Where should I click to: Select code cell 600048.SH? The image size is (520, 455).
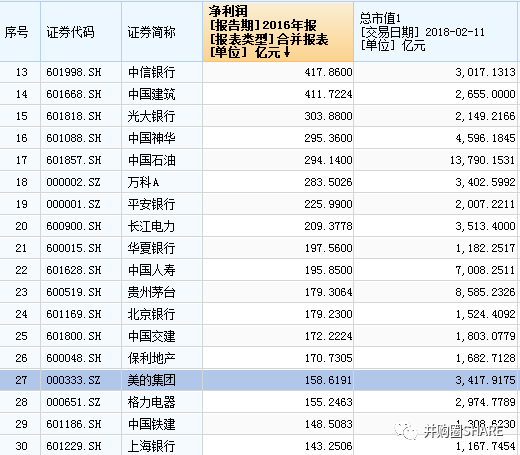[81, 358]
